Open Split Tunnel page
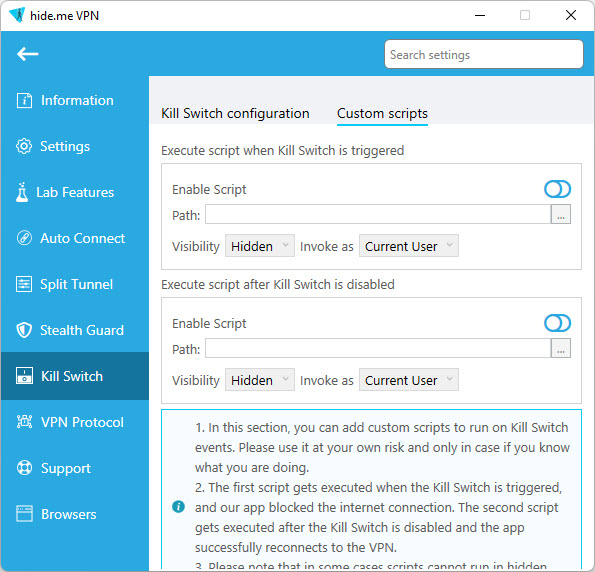Viewport: 595px width, 572px height. 75,284
